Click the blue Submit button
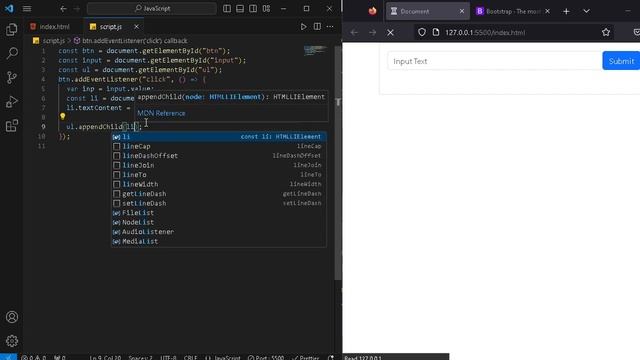 [621, 61]
